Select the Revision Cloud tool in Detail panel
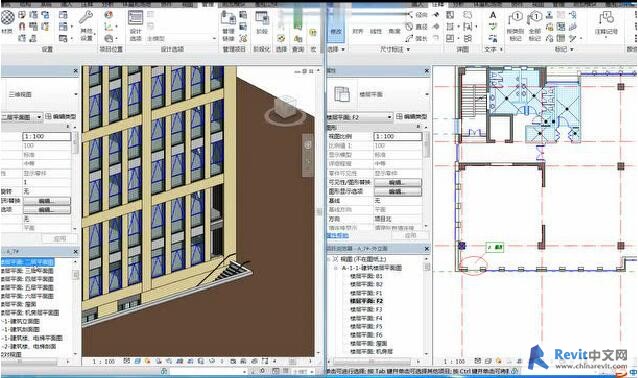Viewport: 638px width, 378px height. (x=468, y=15)
